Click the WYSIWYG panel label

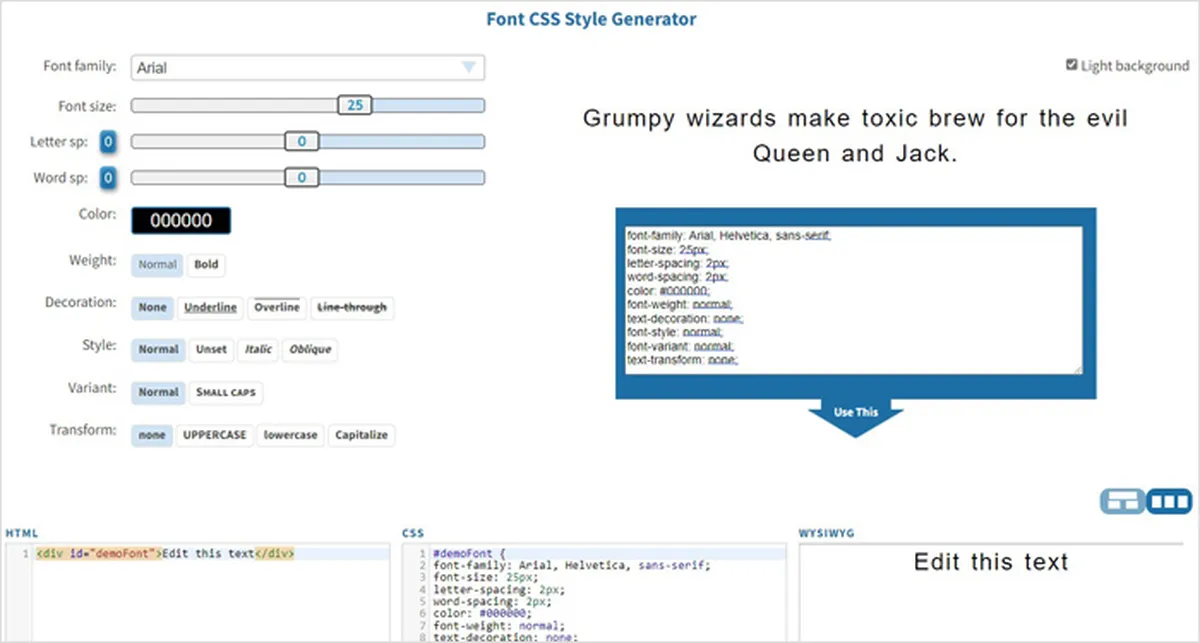click(x=826, y=534)
